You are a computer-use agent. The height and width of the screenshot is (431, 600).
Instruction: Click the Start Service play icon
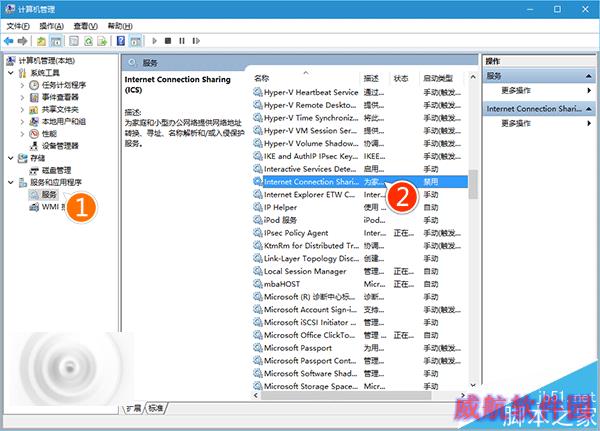pyautogui.click(x=154, y=41)
